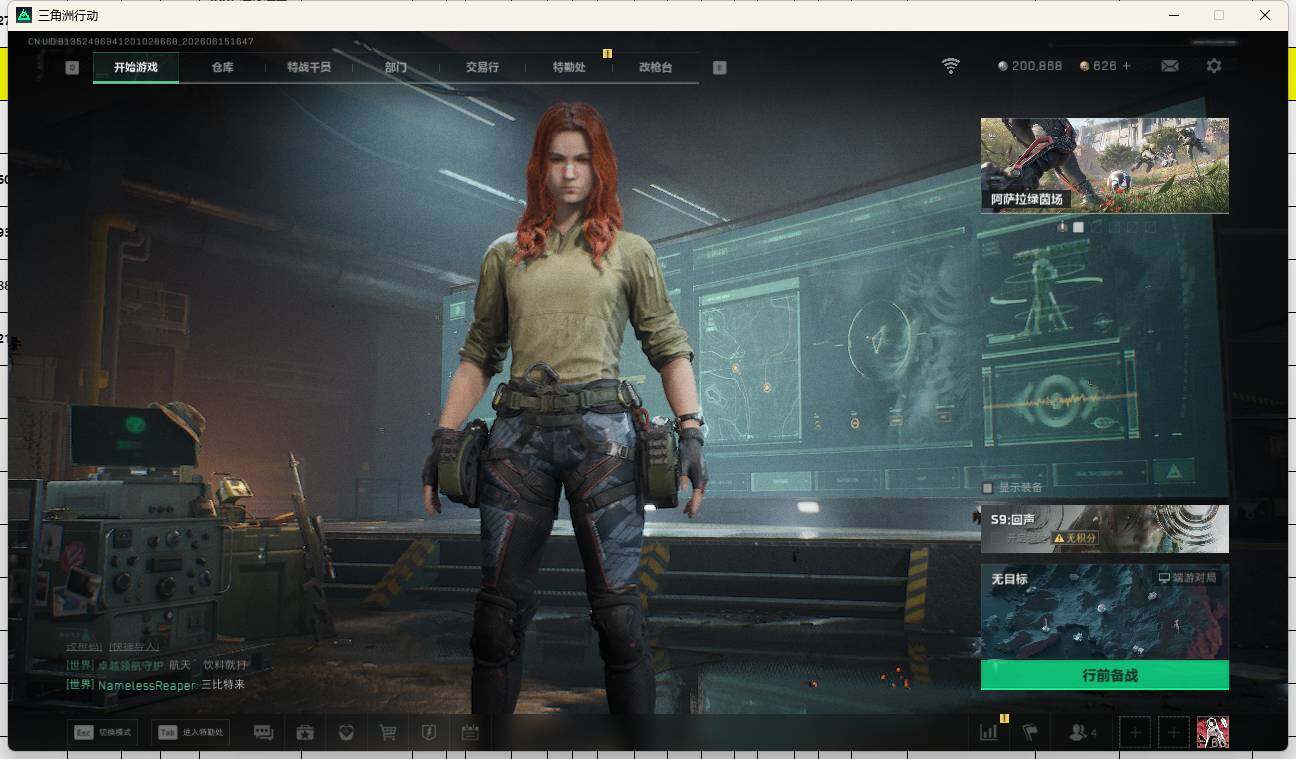This screenshot has height=759, width=1296.
Task: Open the chat bubbles icon
Action: coord(263,733)
